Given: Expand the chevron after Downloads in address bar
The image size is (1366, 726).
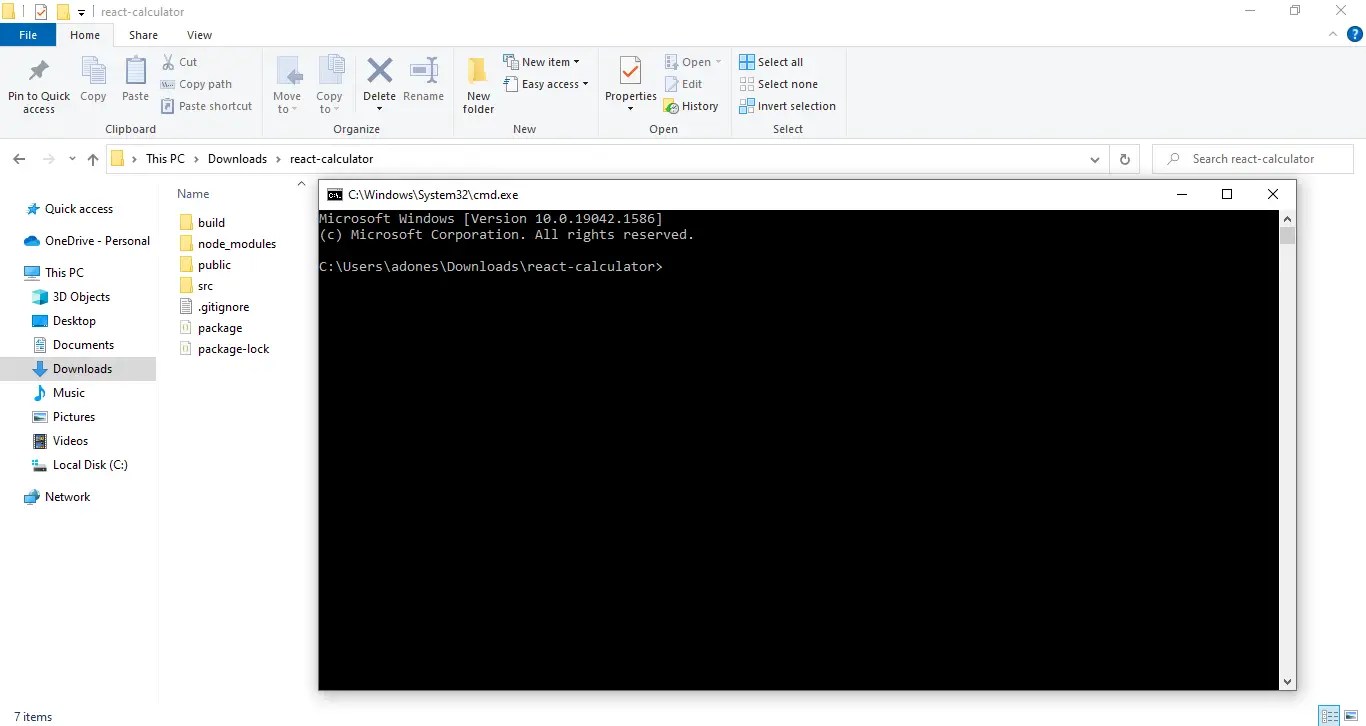Looking at the screenshot, I should pos(279,159).
